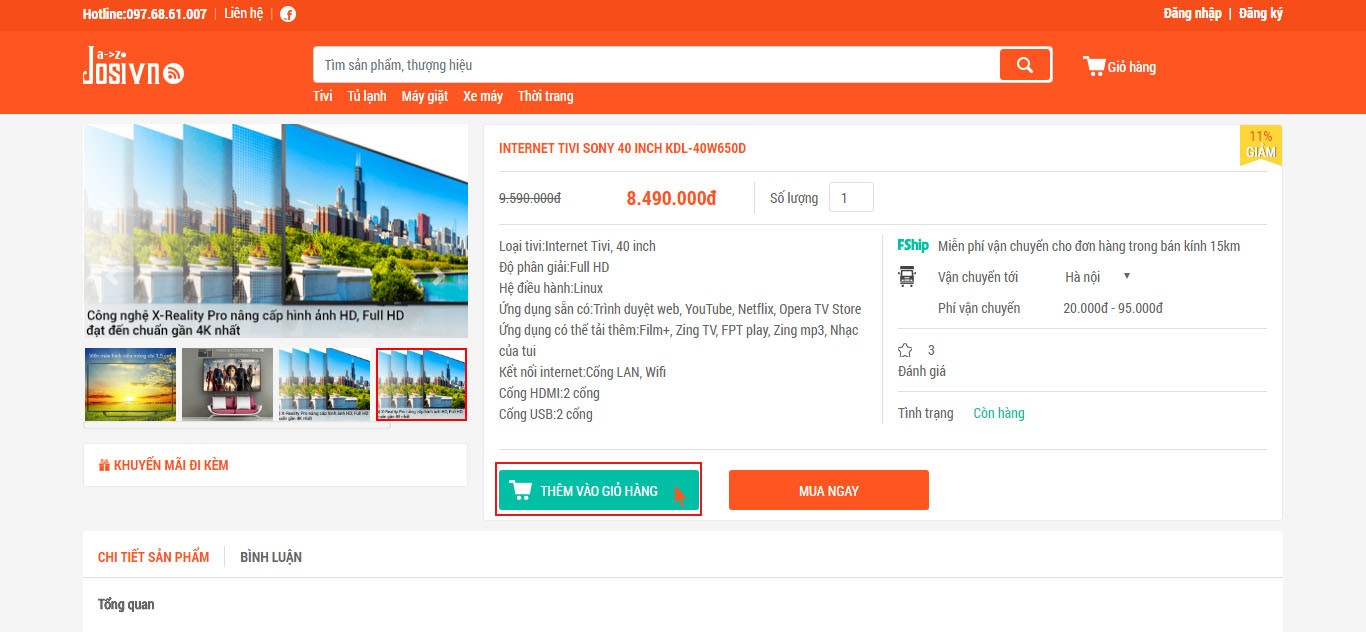
Task: Click next arrow on the product image
Action: tap(438, 274)
